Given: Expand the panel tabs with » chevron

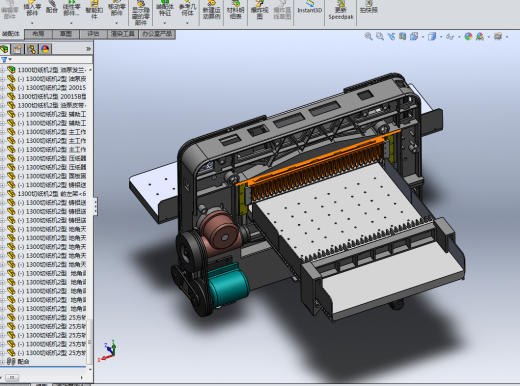Looking at the screenshot, I should pos(88,49).
